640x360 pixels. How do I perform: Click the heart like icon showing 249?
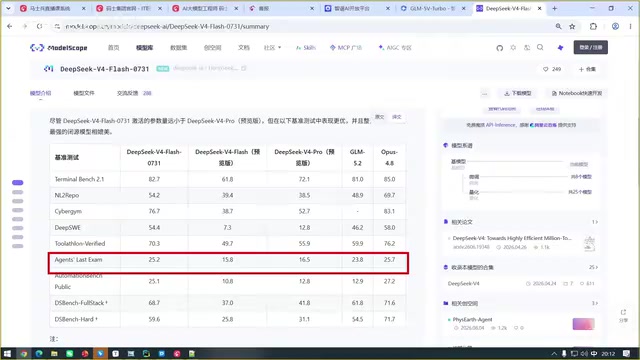[x=546, y=69]
